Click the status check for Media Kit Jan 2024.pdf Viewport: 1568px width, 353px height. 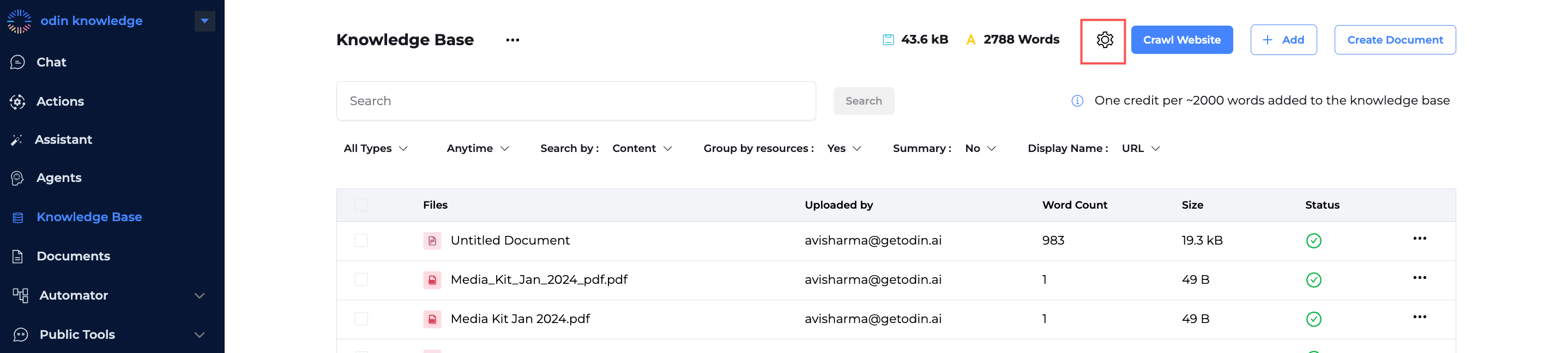[x=1313, y=319]
